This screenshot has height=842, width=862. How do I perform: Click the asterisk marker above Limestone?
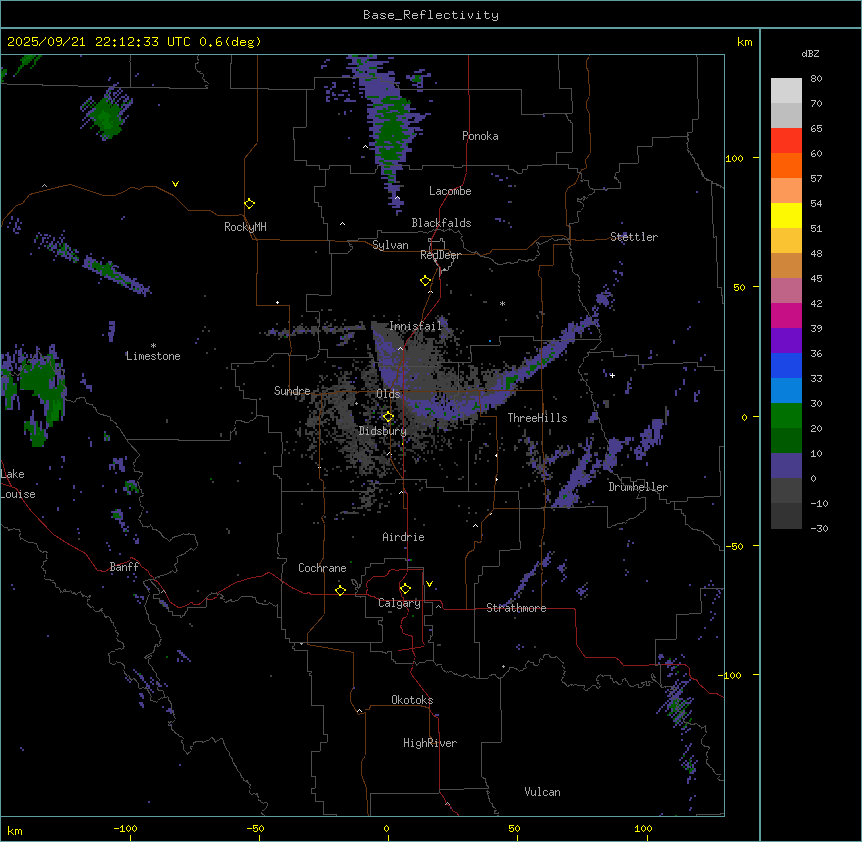pyautogui.click(x=153, y=346)
